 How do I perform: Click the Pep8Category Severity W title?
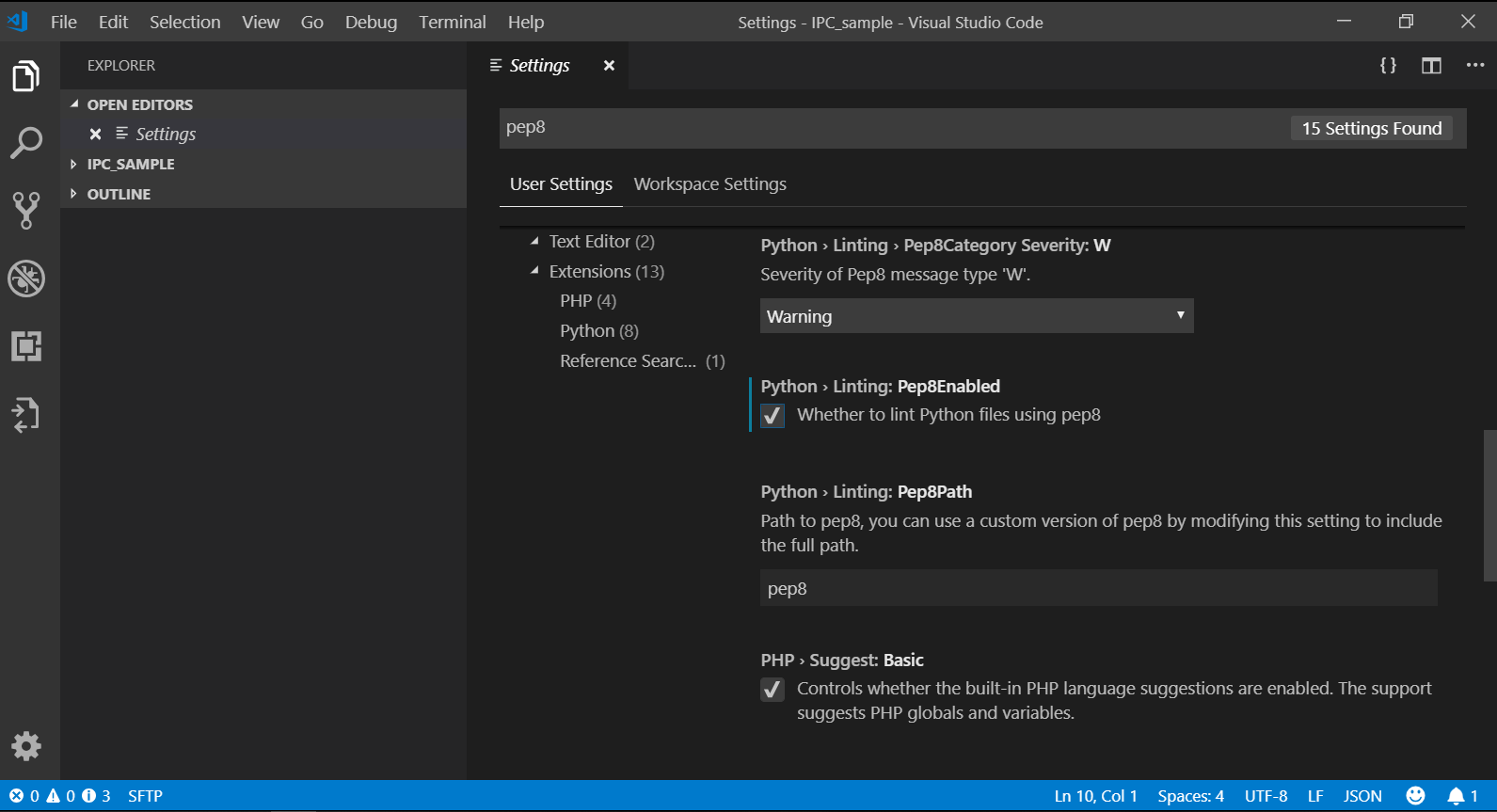(x=936, y=245)
